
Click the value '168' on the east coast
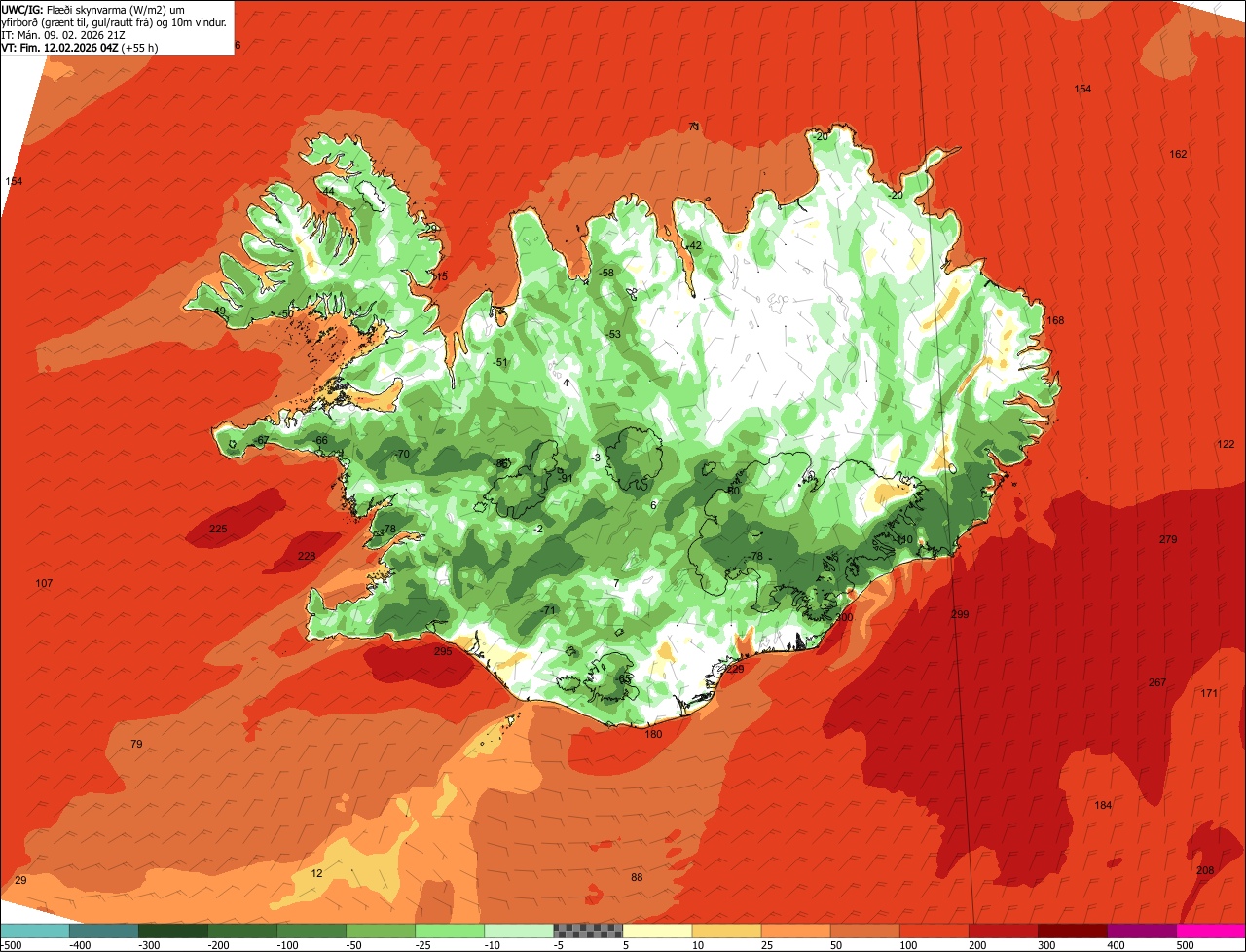tap(1055, 320)
